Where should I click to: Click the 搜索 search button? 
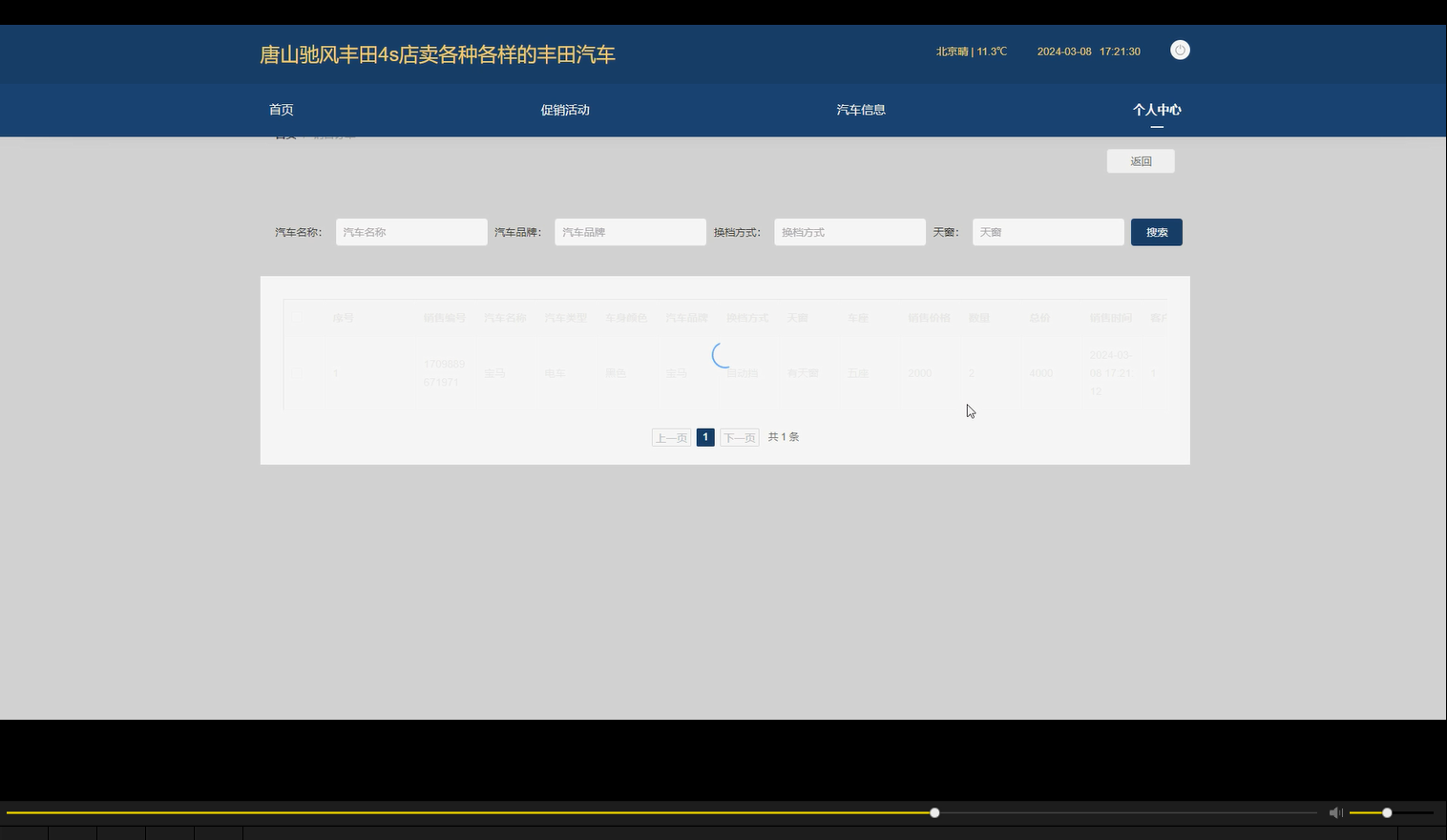(1157, 232)
